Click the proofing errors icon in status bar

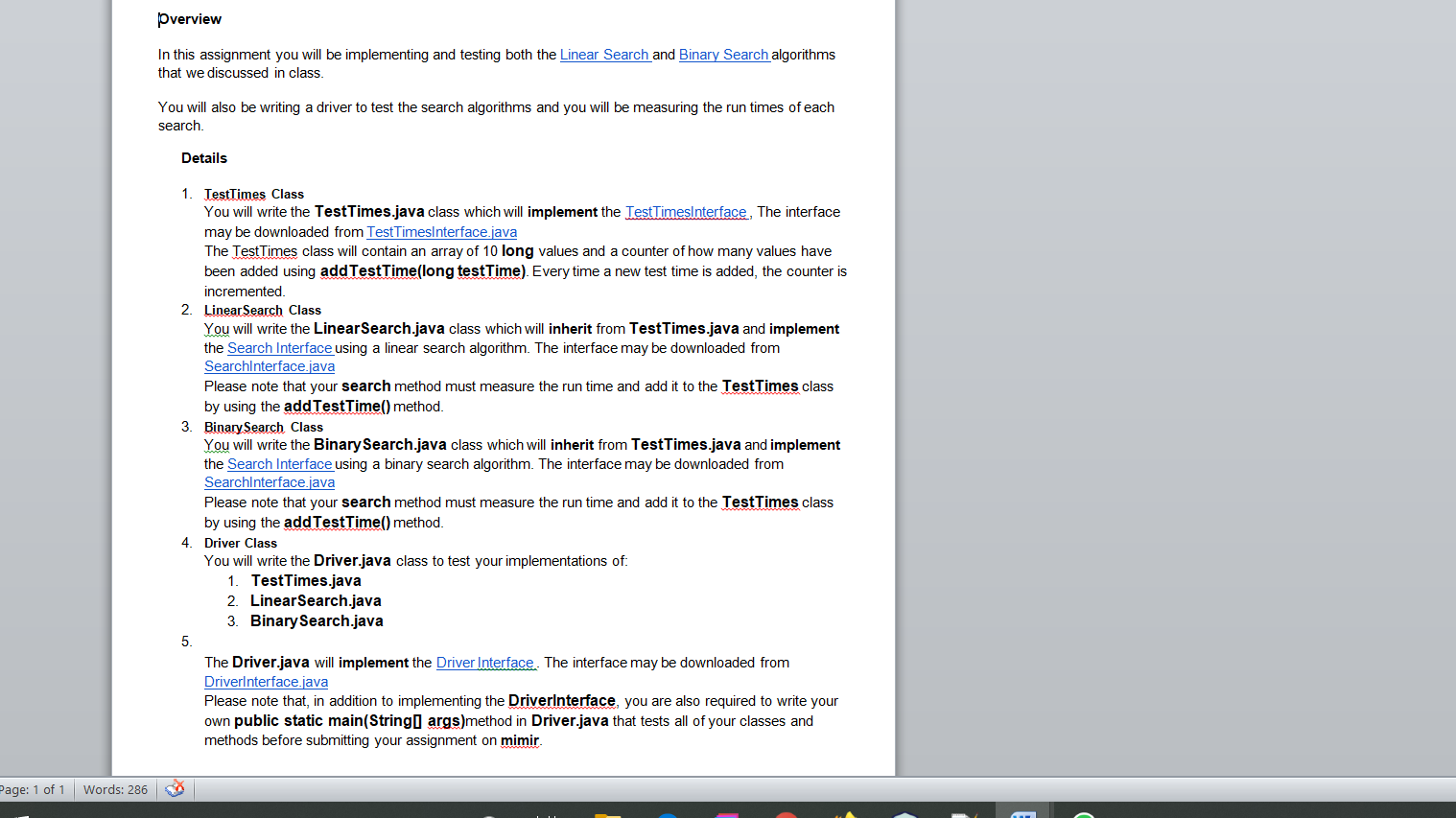point(175,789)
